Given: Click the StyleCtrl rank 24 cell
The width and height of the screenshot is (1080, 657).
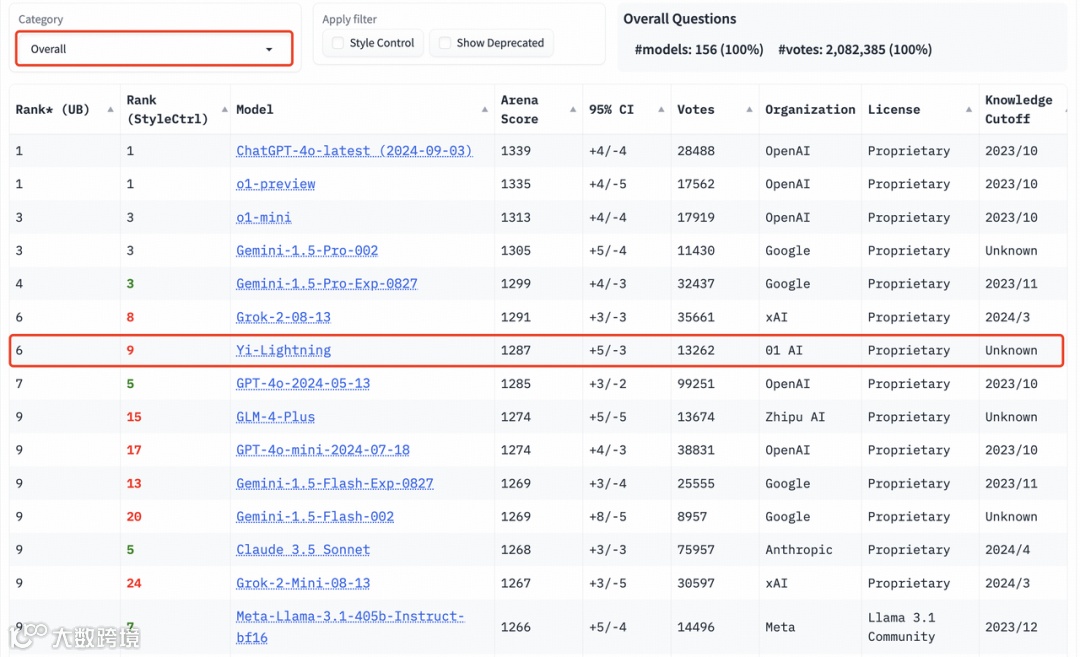Looking at the screenshot, I should (x=134, y=583).
